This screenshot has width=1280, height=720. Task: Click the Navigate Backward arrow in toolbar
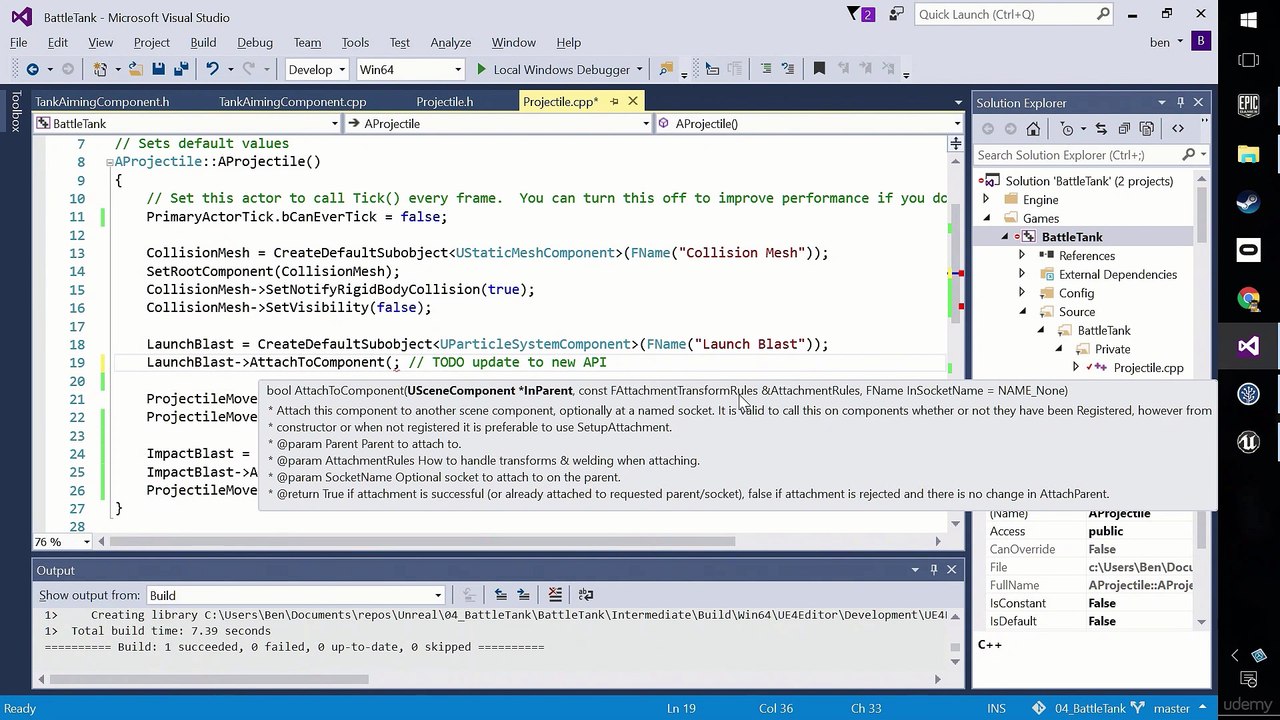(x=32, y=69)
